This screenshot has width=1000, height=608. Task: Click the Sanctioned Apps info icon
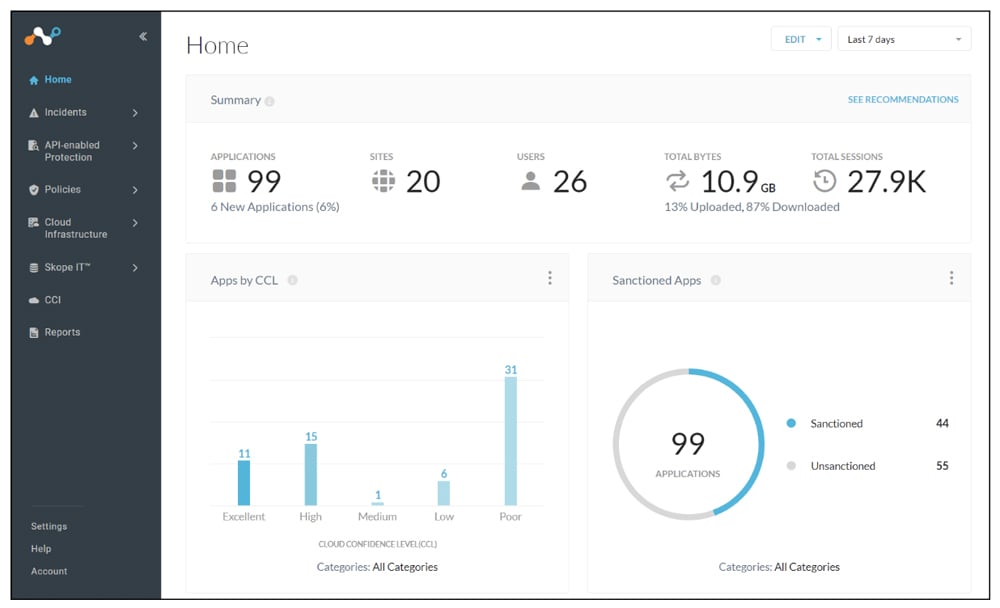point(715,281)
